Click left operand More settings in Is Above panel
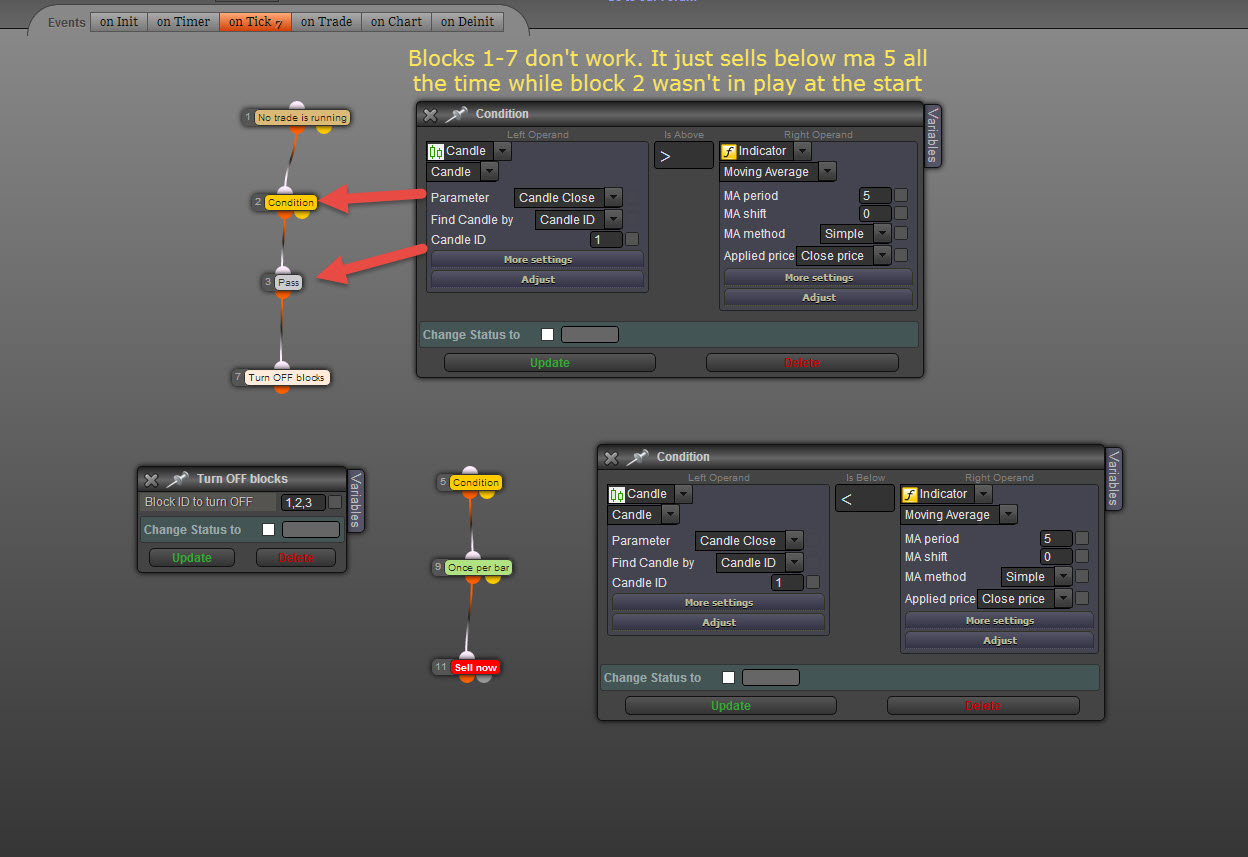This screenshot has height=857, width=1248. tap(538, 260)
